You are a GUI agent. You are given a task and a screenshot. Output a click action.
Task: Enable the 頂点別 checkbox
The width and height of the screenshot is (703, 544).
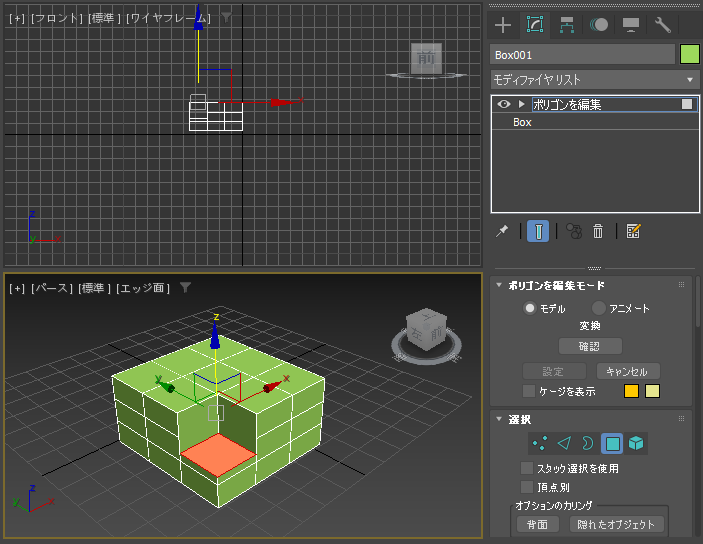(527, 487)
